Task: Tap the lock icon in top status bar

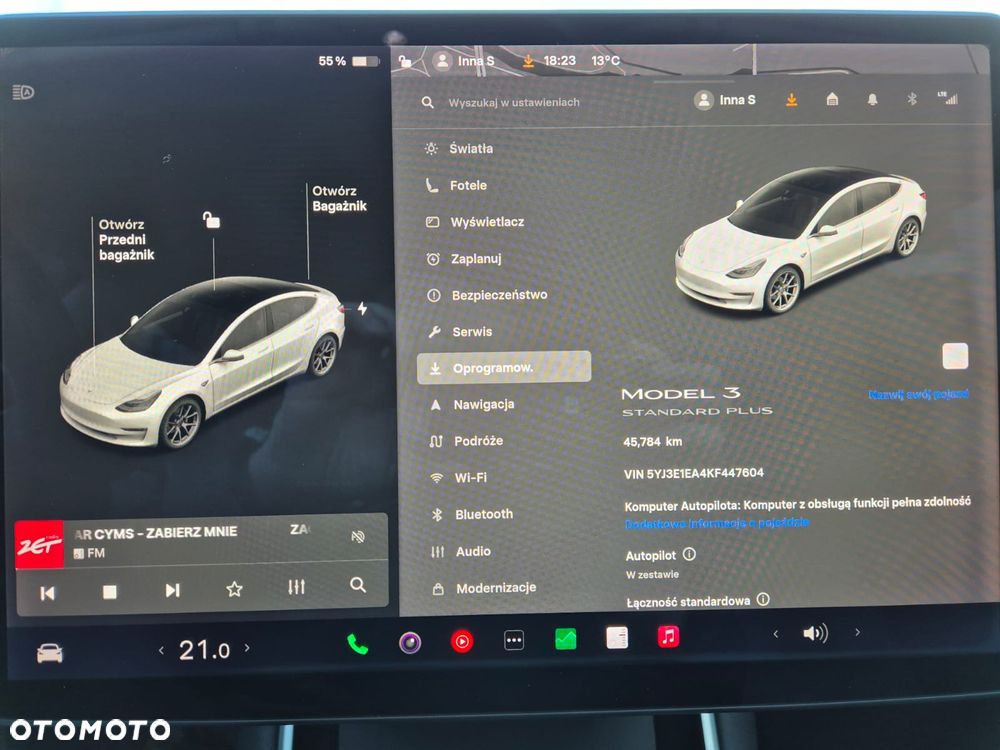Action: [x=405, y=61]
